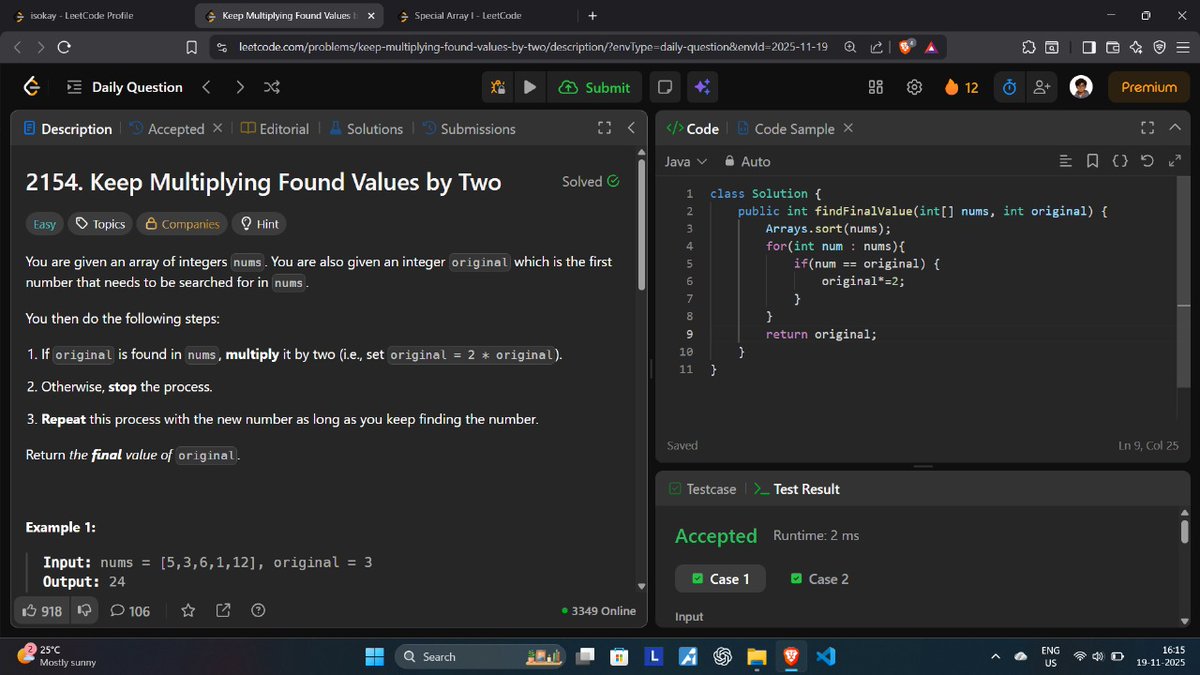This screenshot has height=675, width=1200.
Task: Collapse the Description panel chevron
Action: click(x=630, y=128)
